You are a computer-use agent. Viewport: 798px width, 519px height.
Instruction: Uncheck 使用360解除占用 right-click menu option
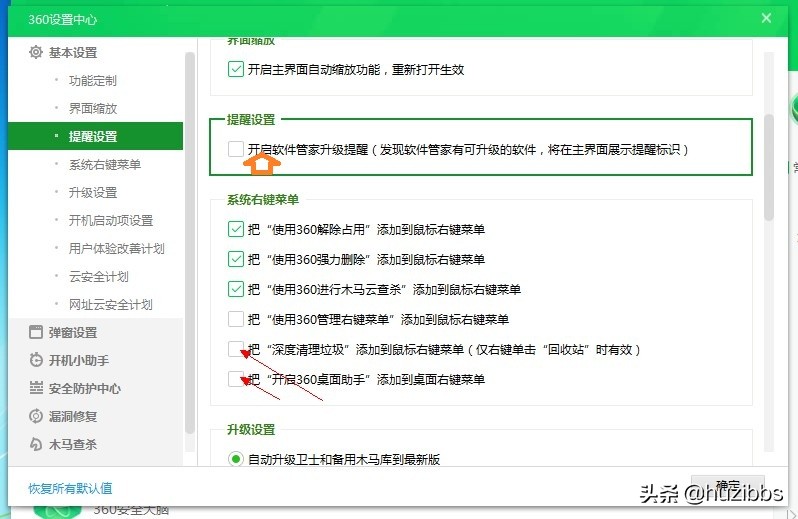pos(236,229)
